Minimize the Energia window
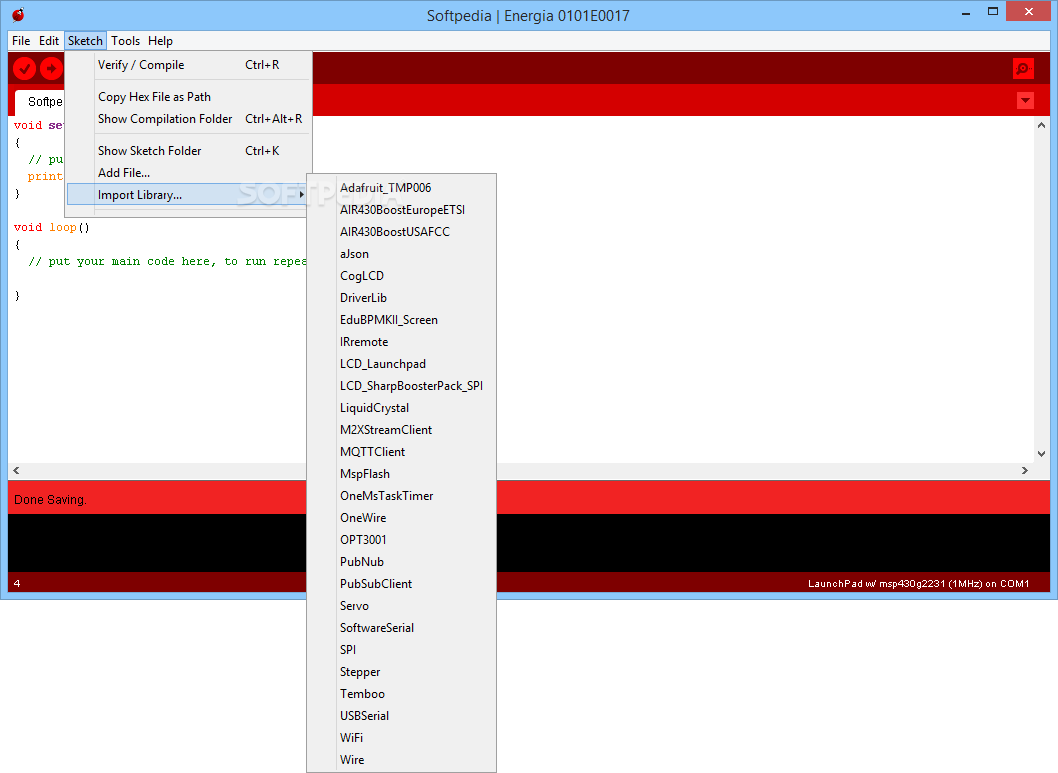This screenshot has height=773, width=1058. click(x=966, y=12)
